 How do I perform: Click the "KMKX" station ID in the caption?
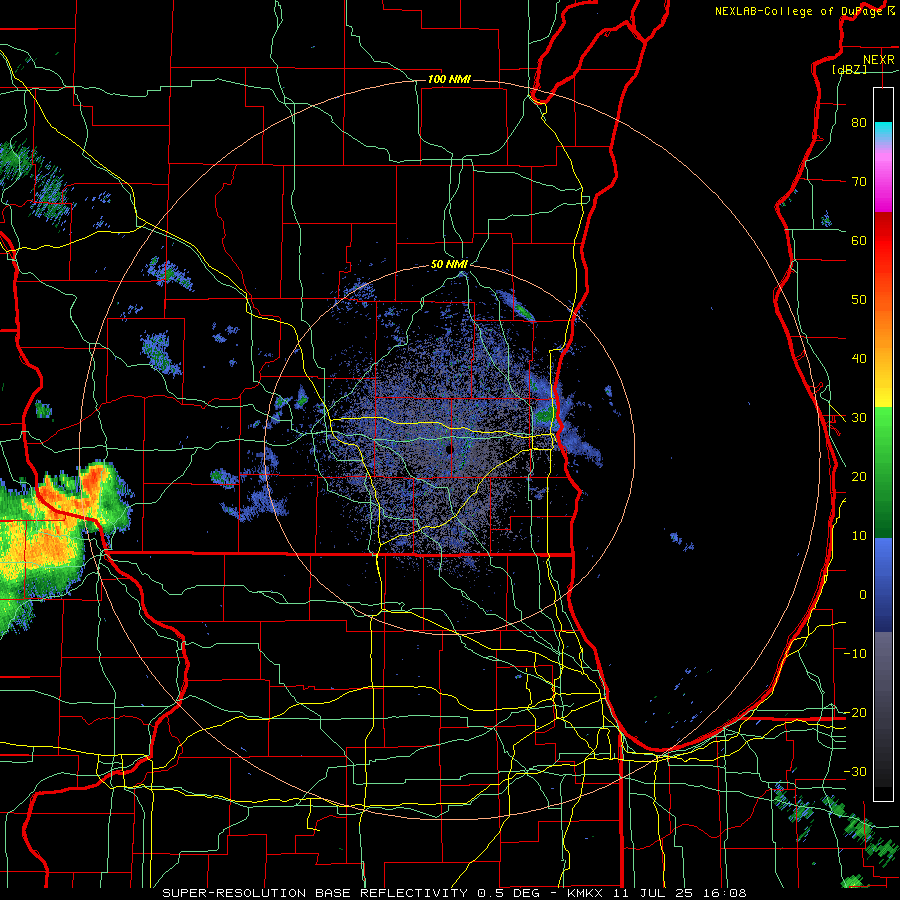point(584,893)
